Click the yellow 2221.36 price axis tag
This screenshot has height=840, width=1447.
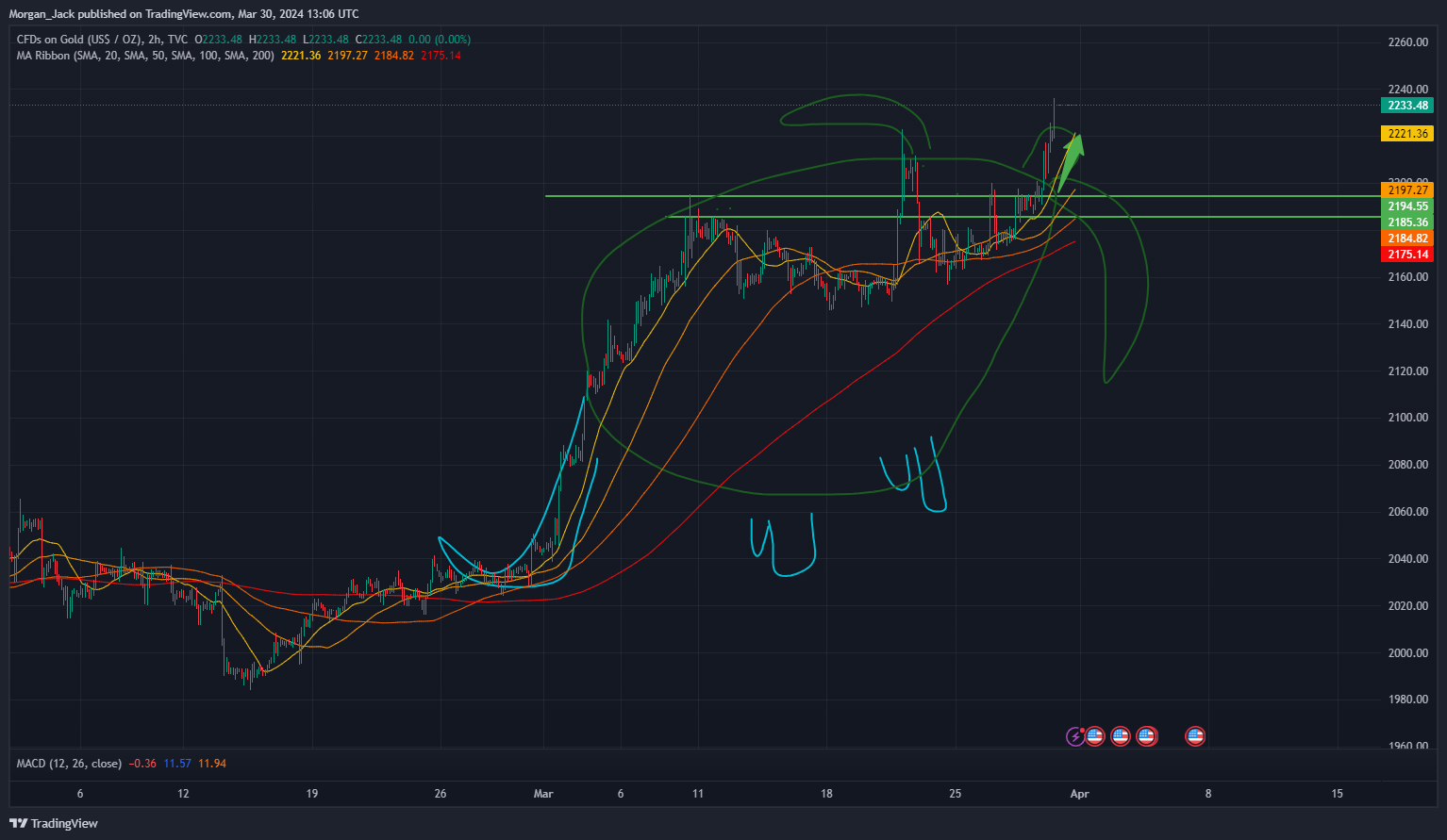[x=1407, y=134]
